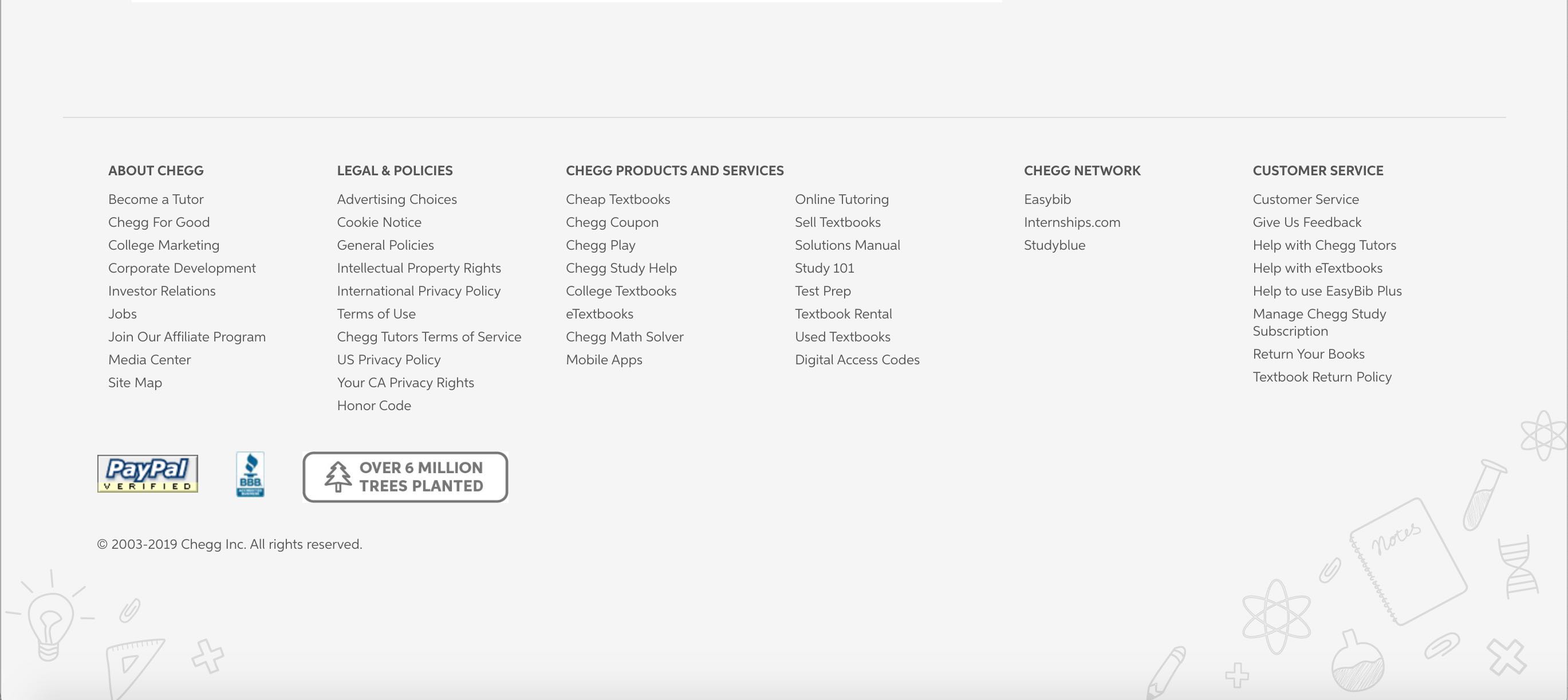Click Give Us Feedback link
Viewport: 1568px width, 700px height.
click(1306, 222)
